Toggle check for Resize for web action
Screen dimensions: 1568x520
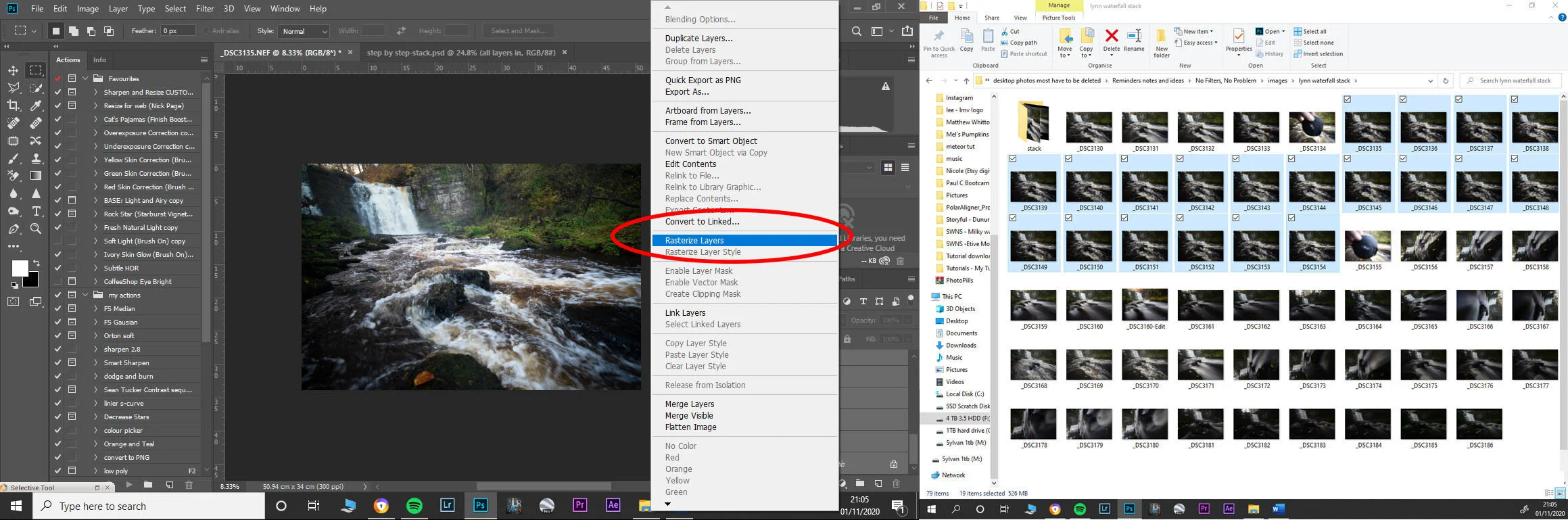pyautogui.click(x=58, y=105)
